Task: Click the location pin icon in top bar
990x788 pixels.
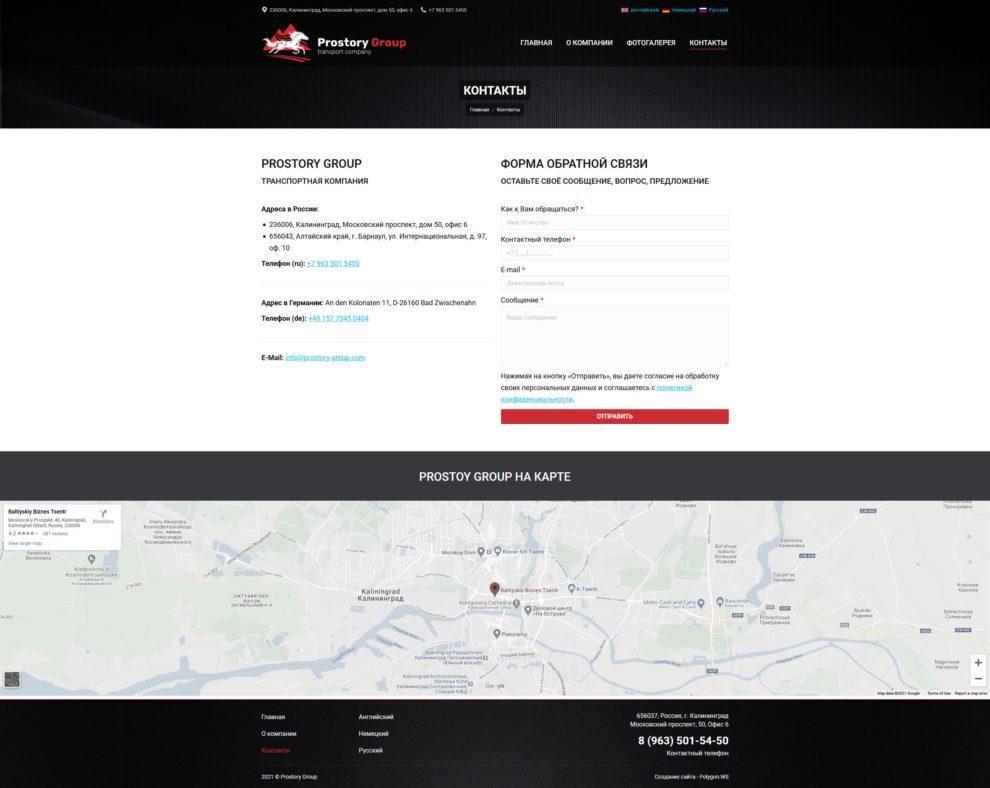Action: (x=265, y=10)
